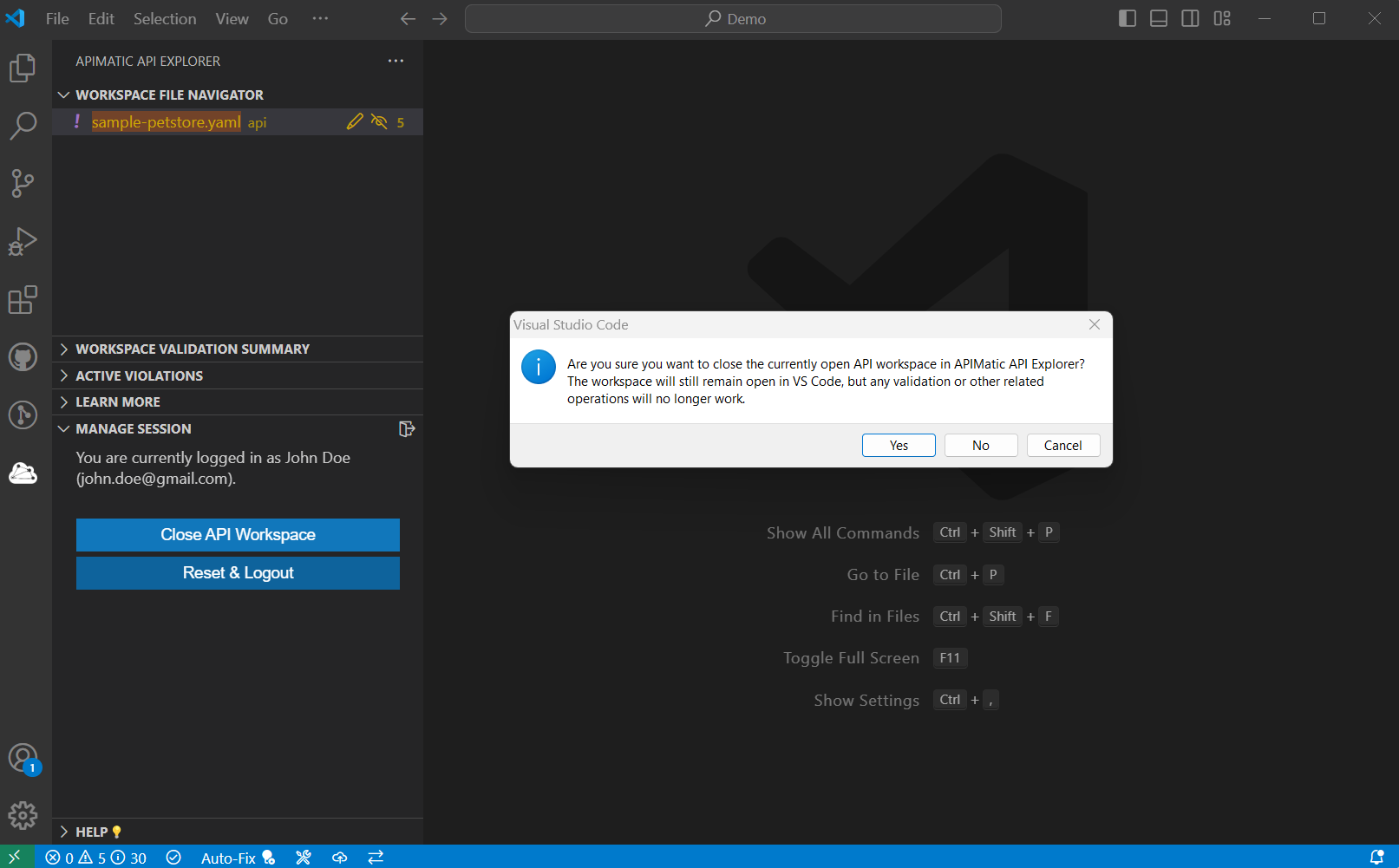Toggle the Secondary Side Bar layout icon
The image size is (1399, 868).
(1190, 19)
